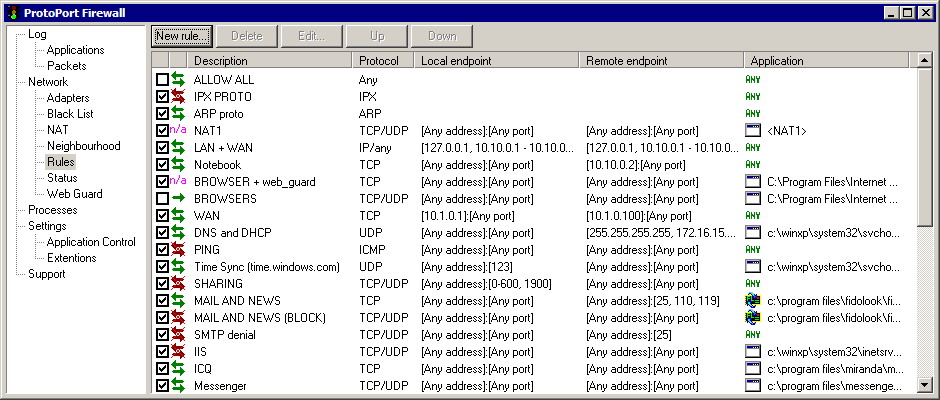Screen dimensions: 940x400
Task: Click the blocked arrows icon for IPX PROTO
Action: click(179, 96)
